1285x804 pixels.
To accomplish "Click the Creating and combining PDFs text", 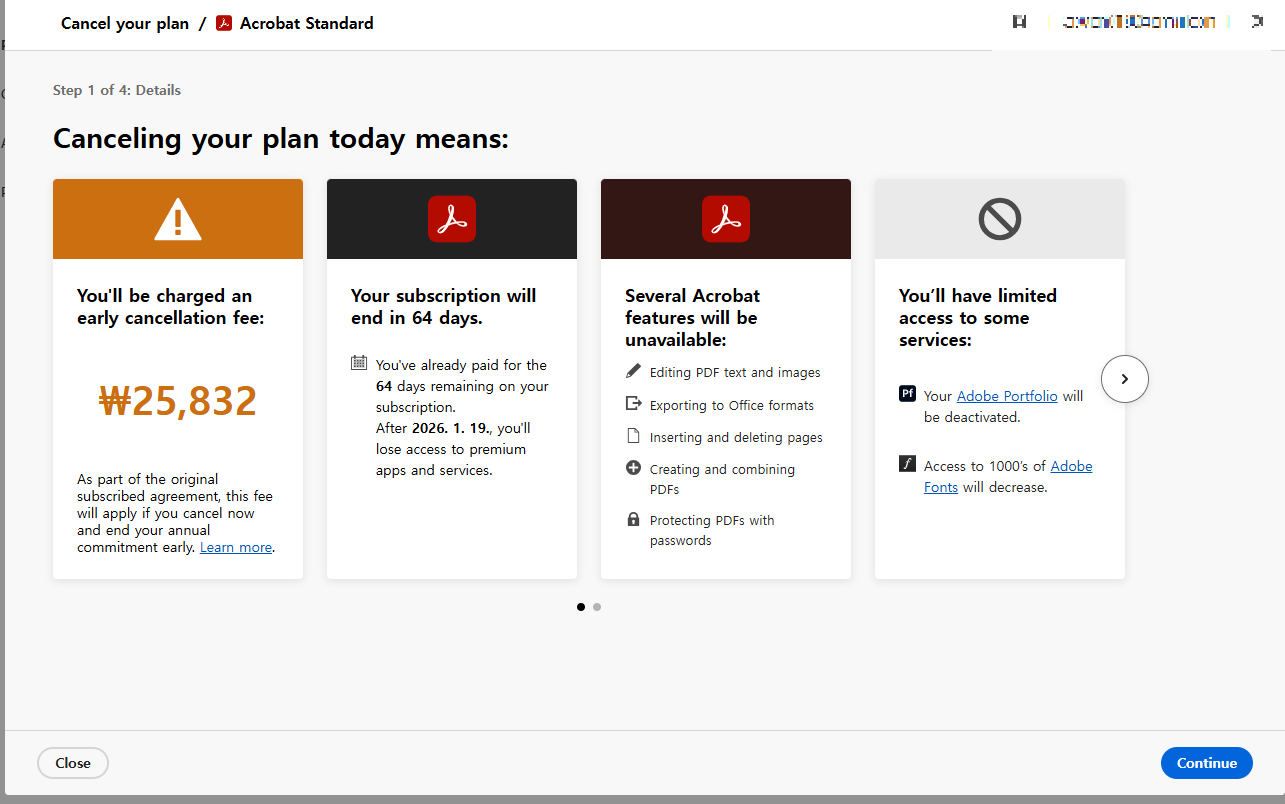I will (722, 479).
